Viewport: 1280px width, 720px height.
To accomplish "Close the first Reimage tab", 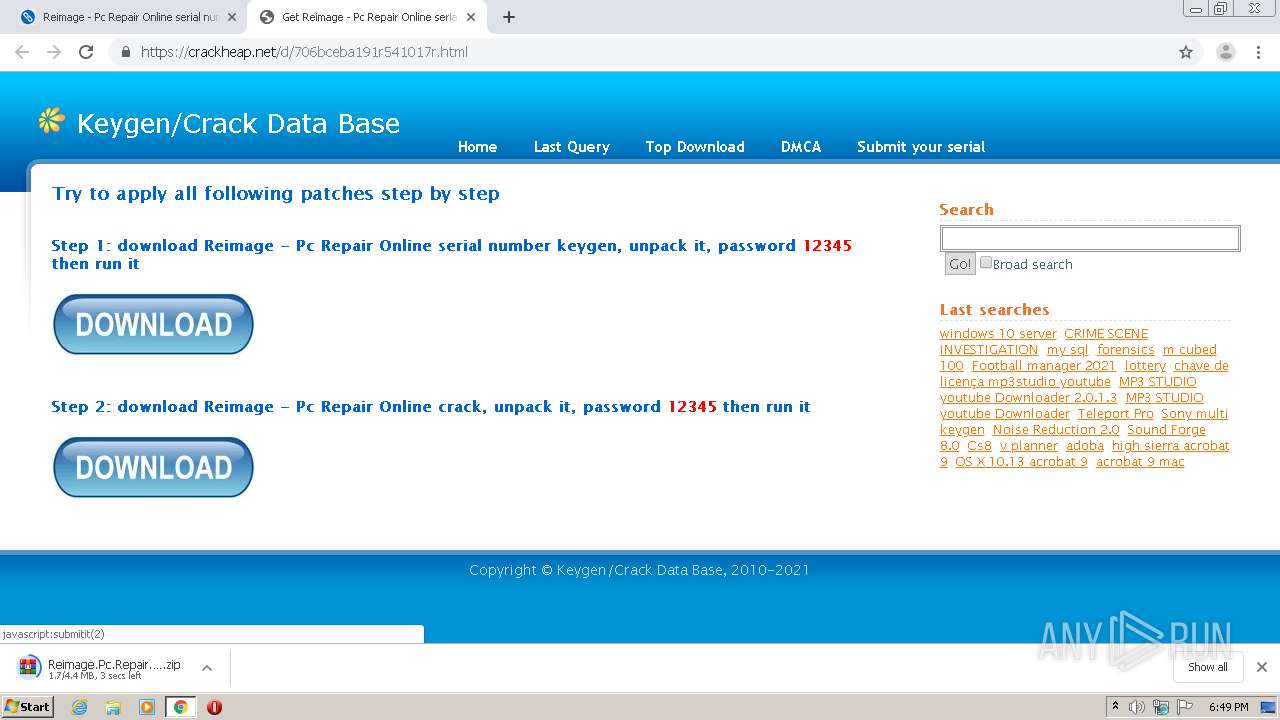I will 232,17.
